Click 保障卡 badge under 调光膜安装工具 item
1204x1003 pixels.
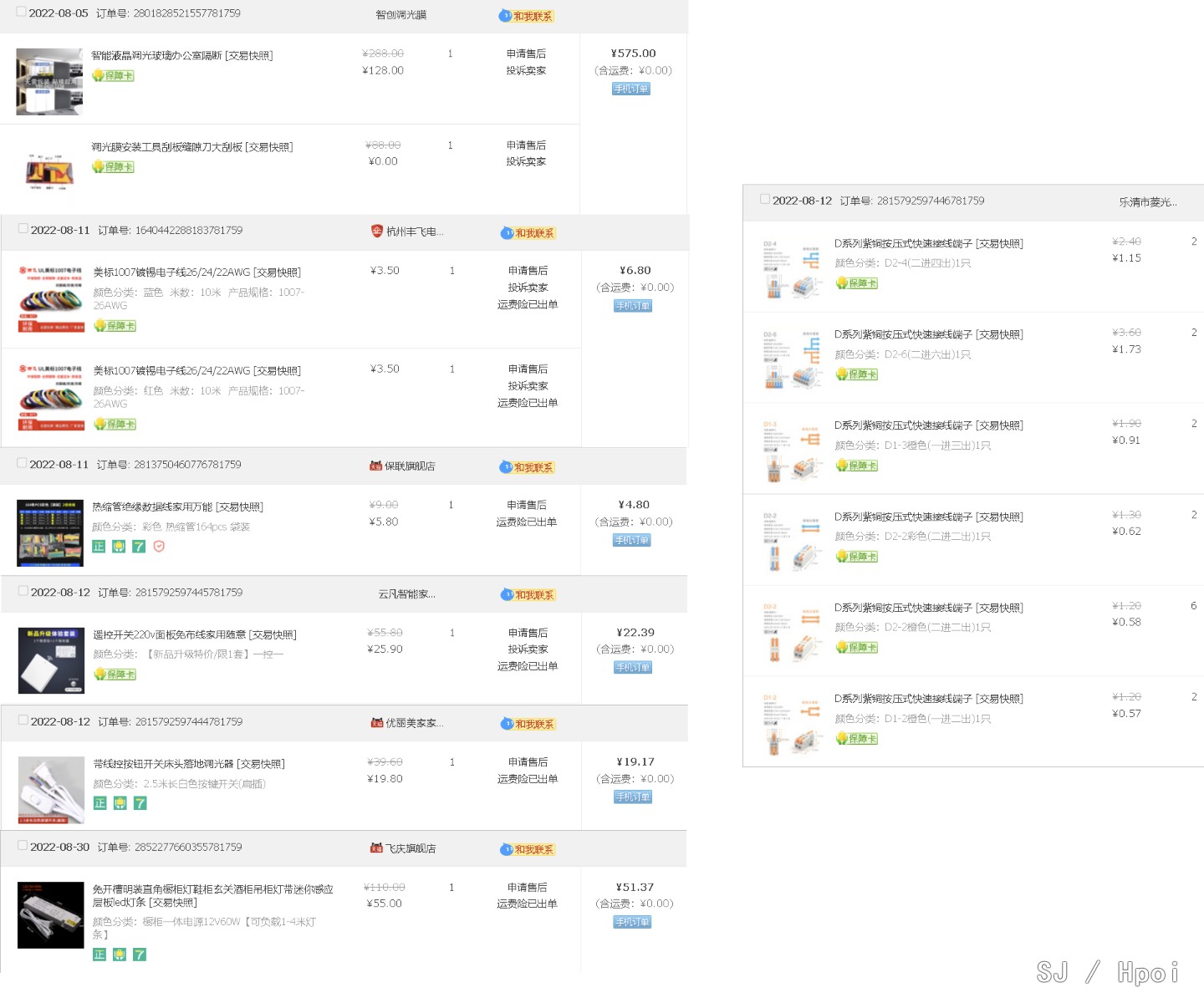tap(113, 167)
